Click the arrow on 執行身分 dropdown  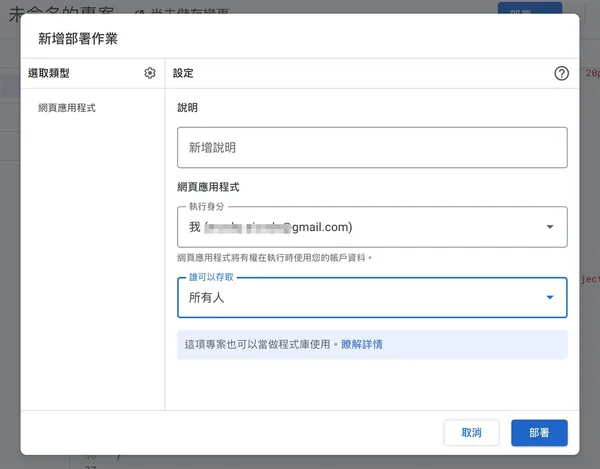pos(549,227)
